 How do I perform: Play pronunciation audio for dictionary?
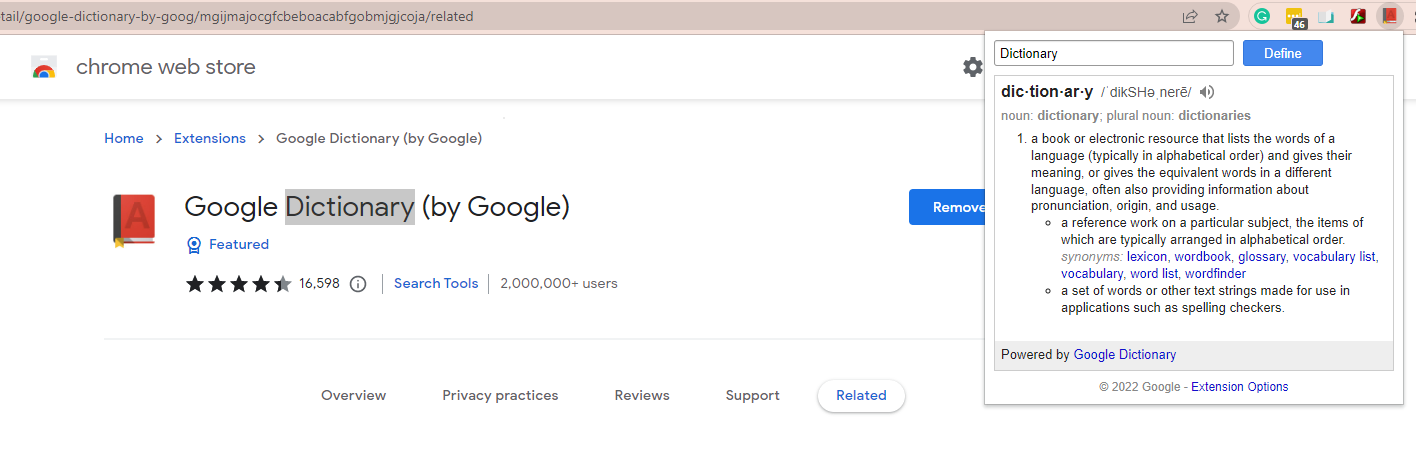point(1207,92)
